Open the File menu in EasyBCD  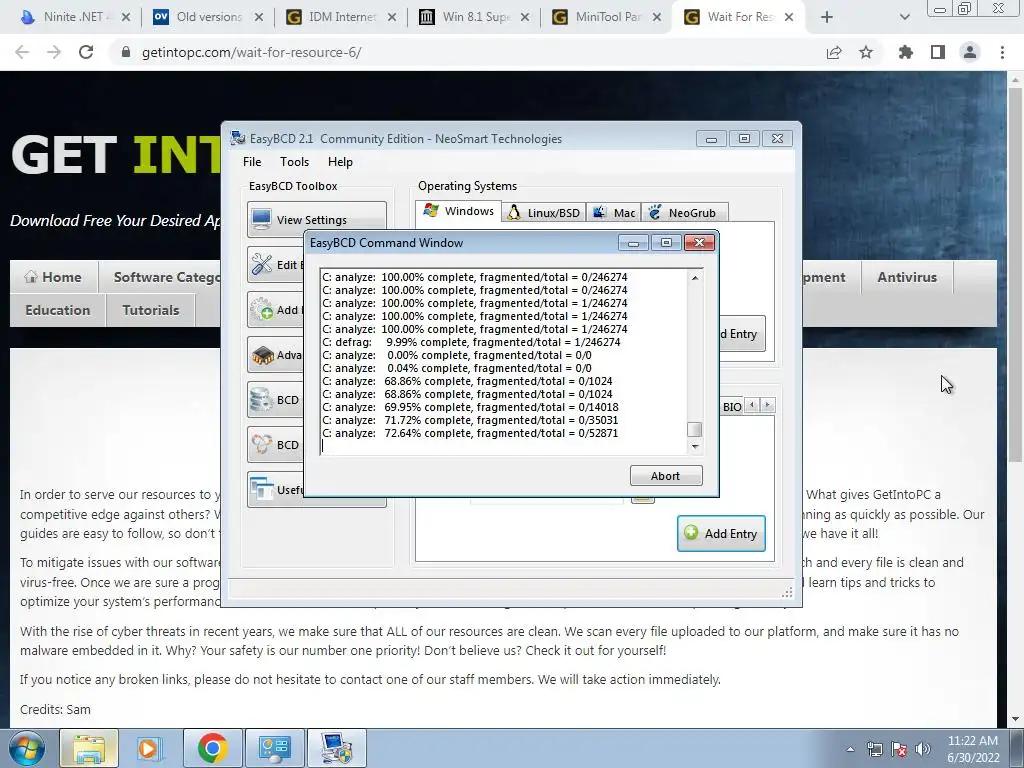[252, 162]
